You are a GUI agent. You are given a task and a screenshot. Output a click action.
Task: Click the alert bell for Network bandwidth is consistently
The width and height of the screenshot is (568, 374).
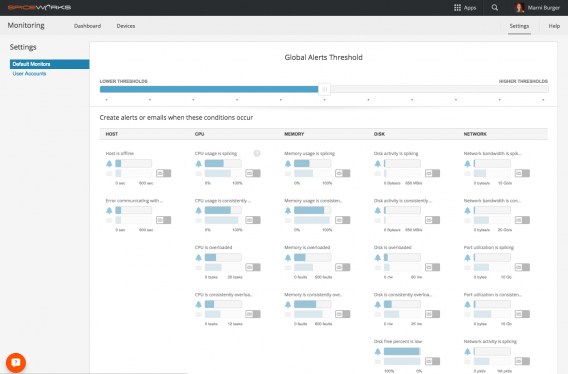[x=467, y=210]
